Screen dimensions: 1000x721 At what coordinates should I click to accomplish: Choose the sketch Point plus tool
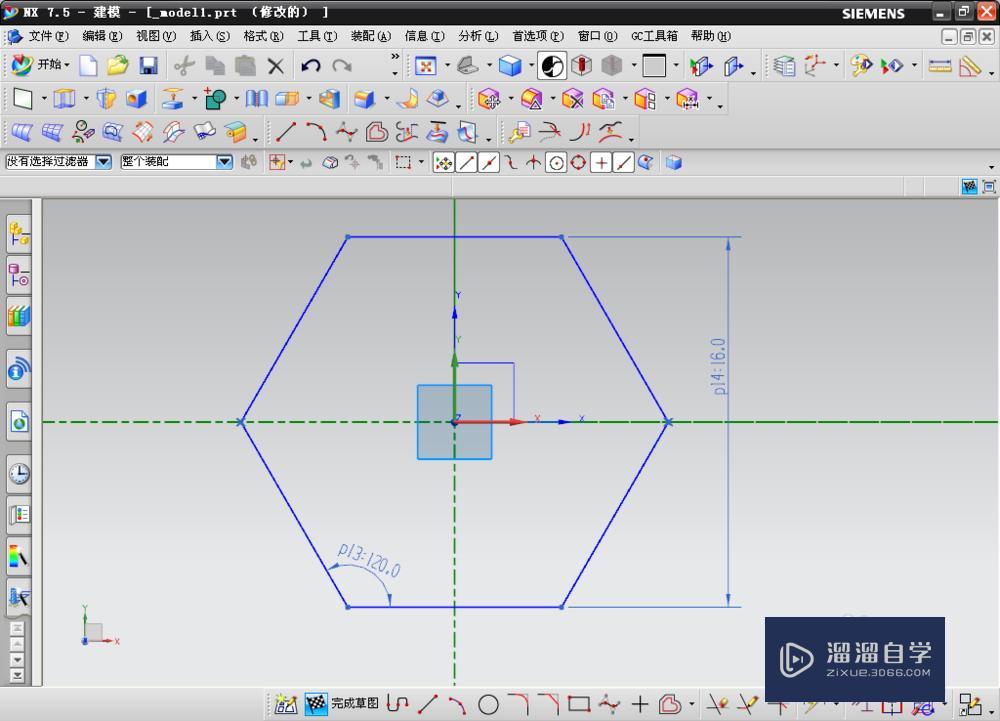(640, 704)
